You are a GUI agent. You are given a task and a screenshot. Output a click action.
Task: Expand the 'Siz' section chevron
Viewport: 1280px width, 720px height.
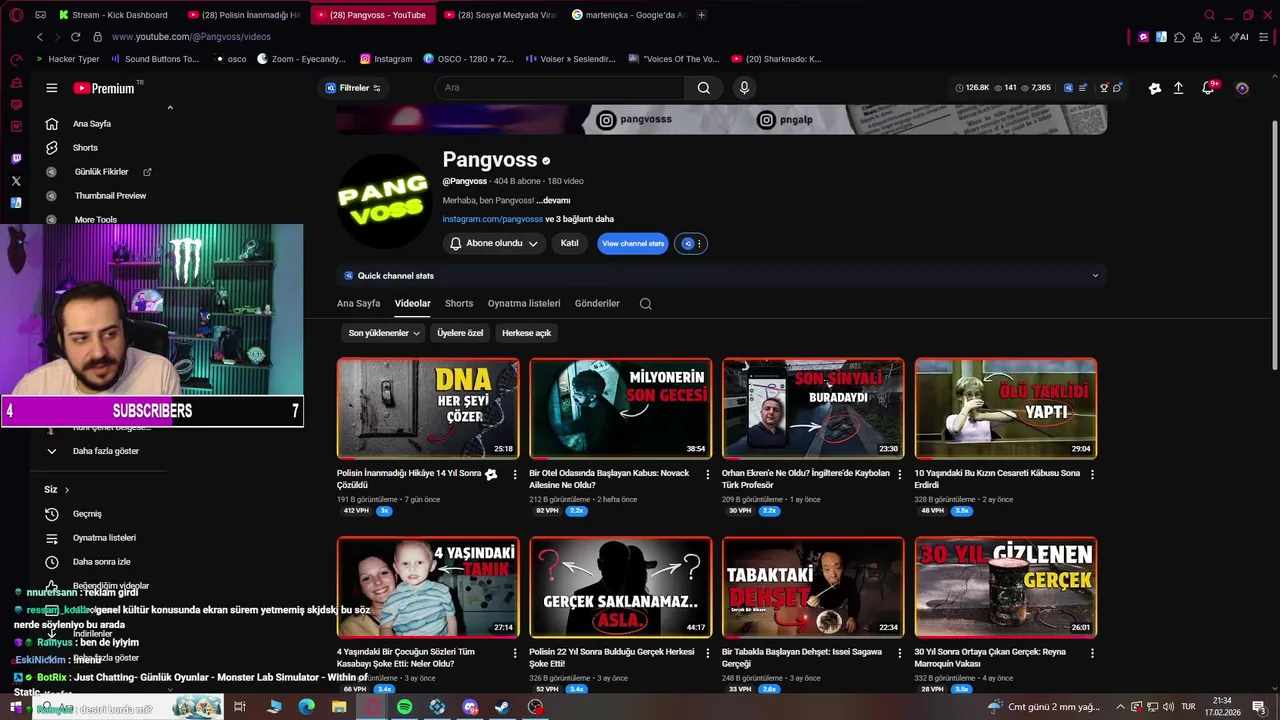click(67, 490)
